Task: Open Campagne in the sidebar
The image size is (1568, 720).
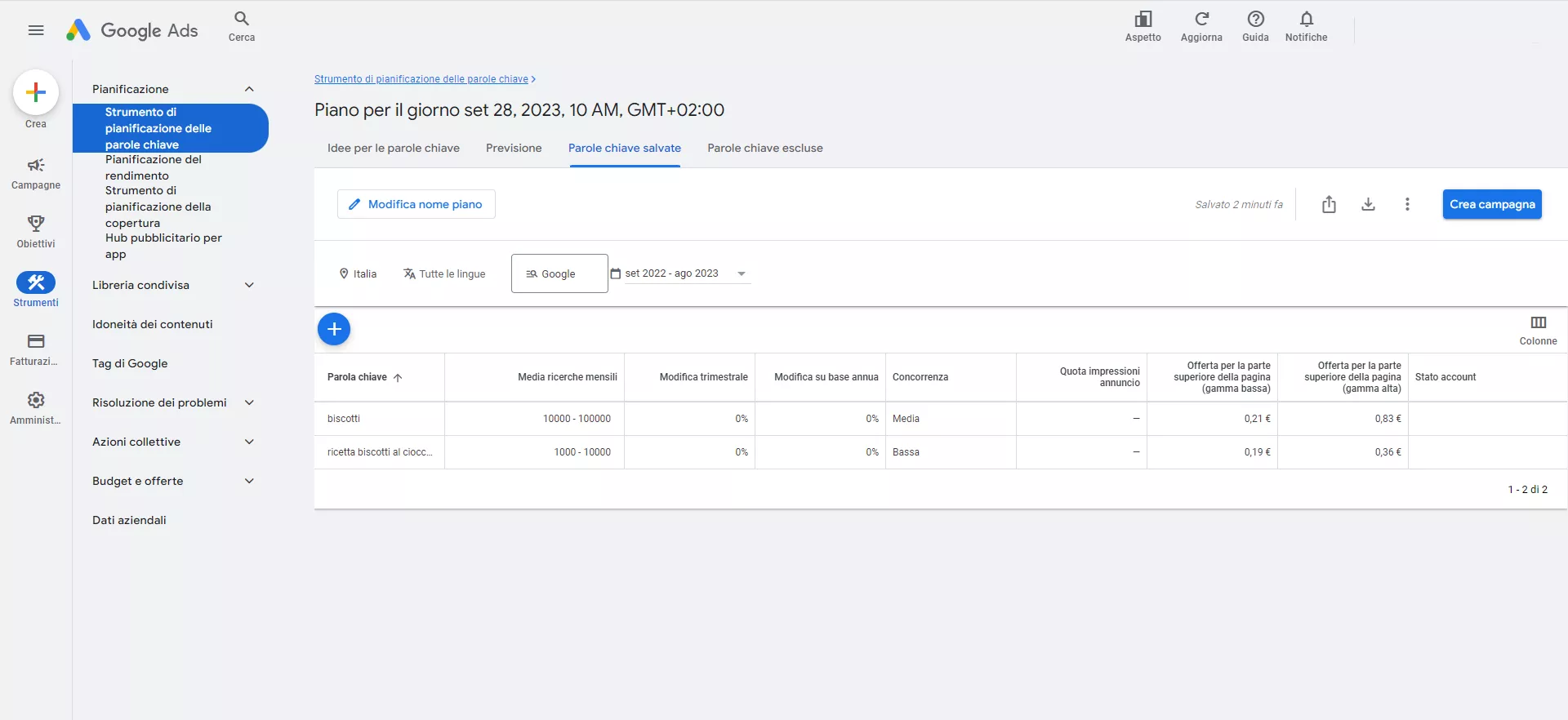Action: [x=36, y=173]
